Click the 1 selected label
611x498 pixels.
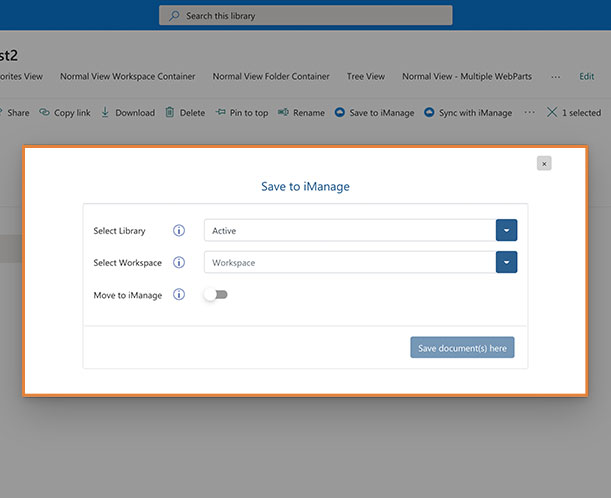coord(581,113)
